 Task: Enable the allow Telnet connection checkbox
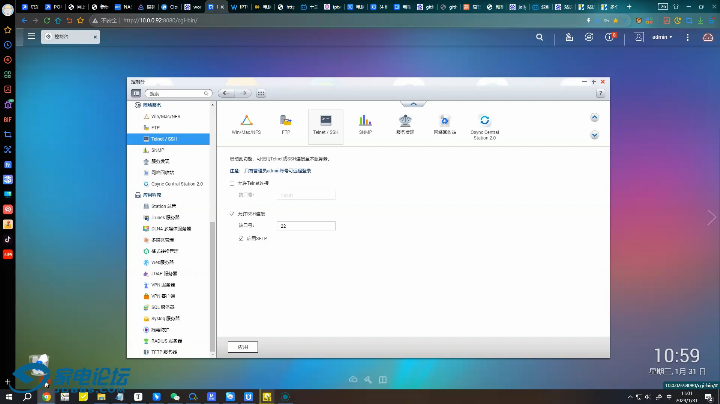click(232, 183)
